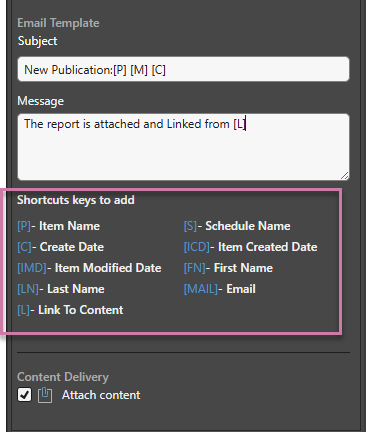This screenshot has height=432, width=366.
Task: Click the Attach content label
Action: (101, 395)
